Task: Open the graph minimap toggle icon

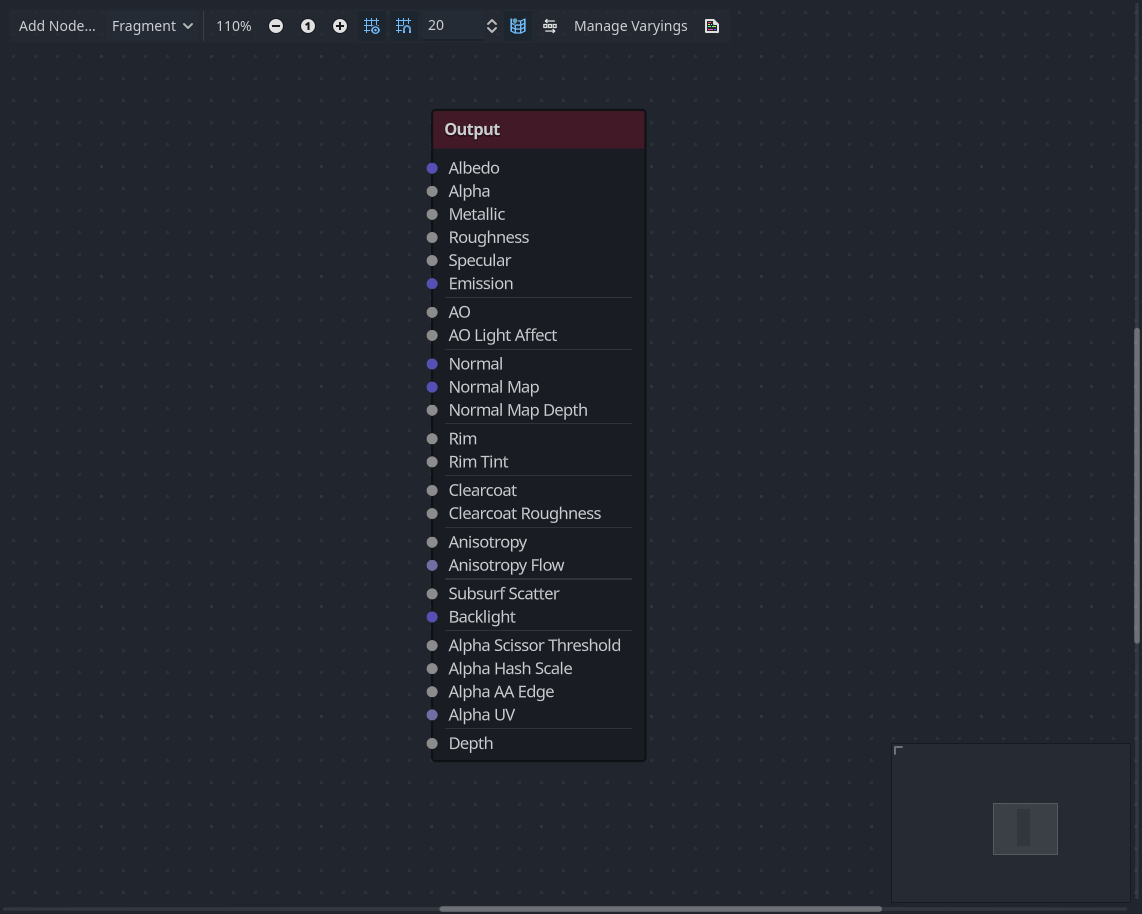Action: tap(518, 25)
